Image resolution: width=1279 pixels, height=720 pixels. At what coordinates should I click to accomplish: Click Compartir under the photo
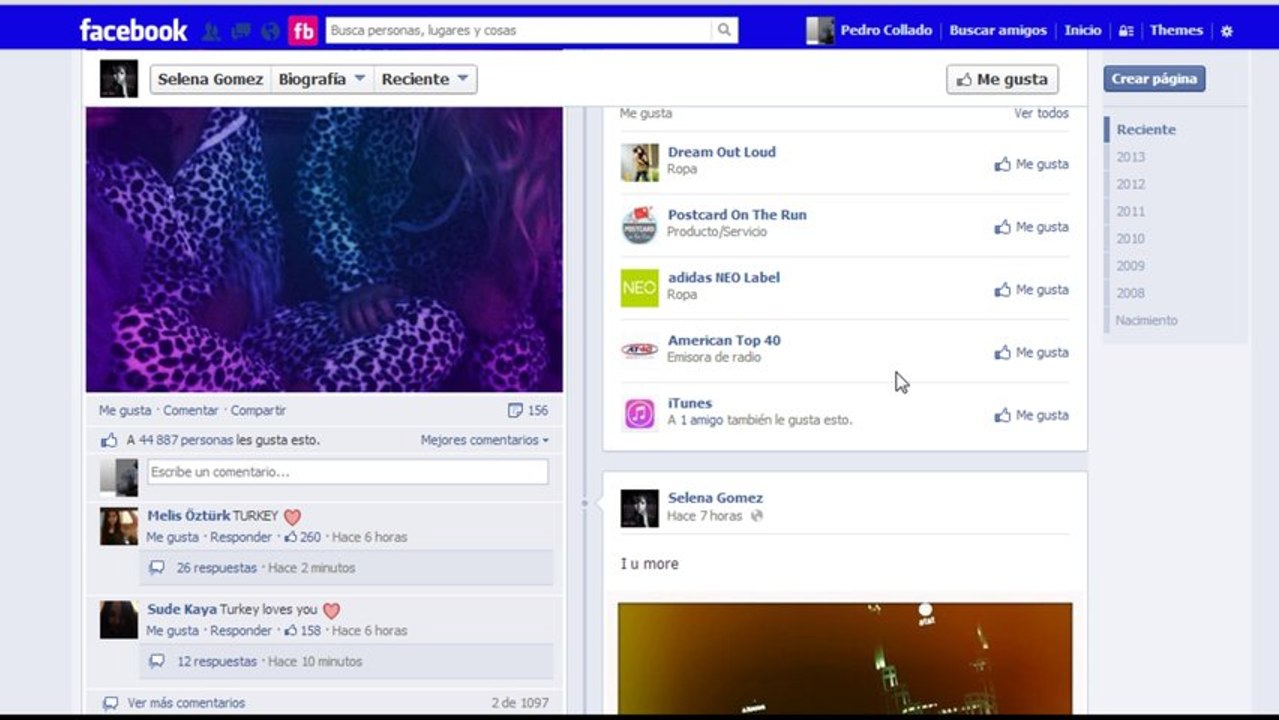coord(258,410)
